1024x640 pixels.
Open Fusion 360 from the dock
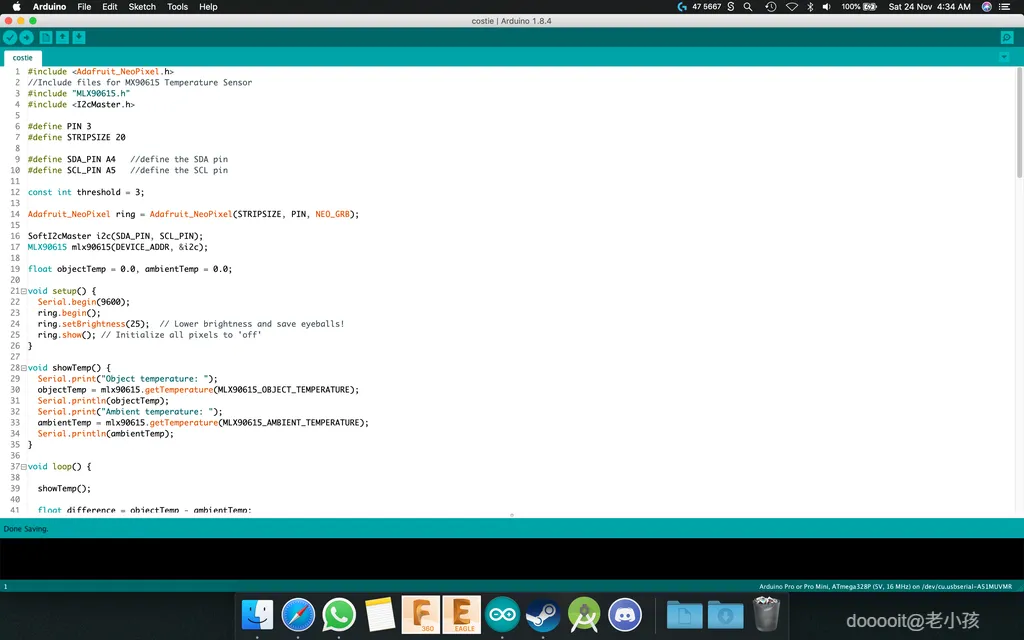coord(420,615)
